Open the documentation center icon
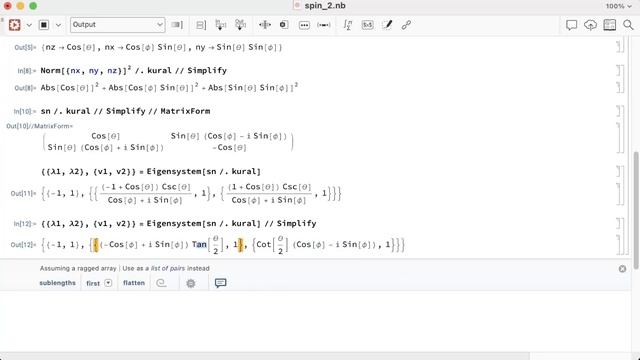640x360 pixels. 609,25
